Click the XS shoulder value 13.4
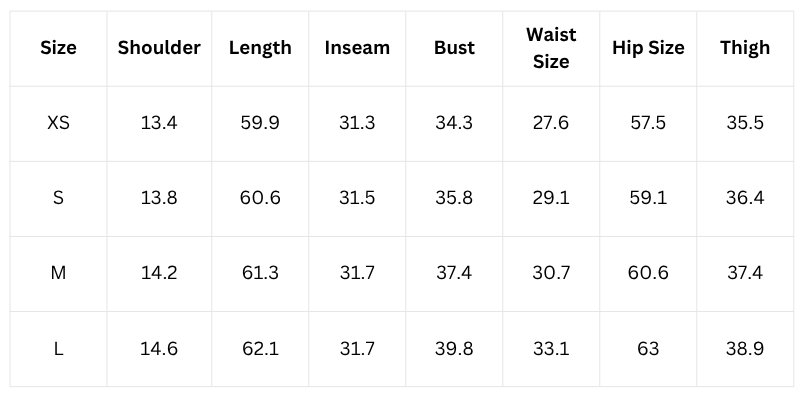800x400 pixels. 159,123
